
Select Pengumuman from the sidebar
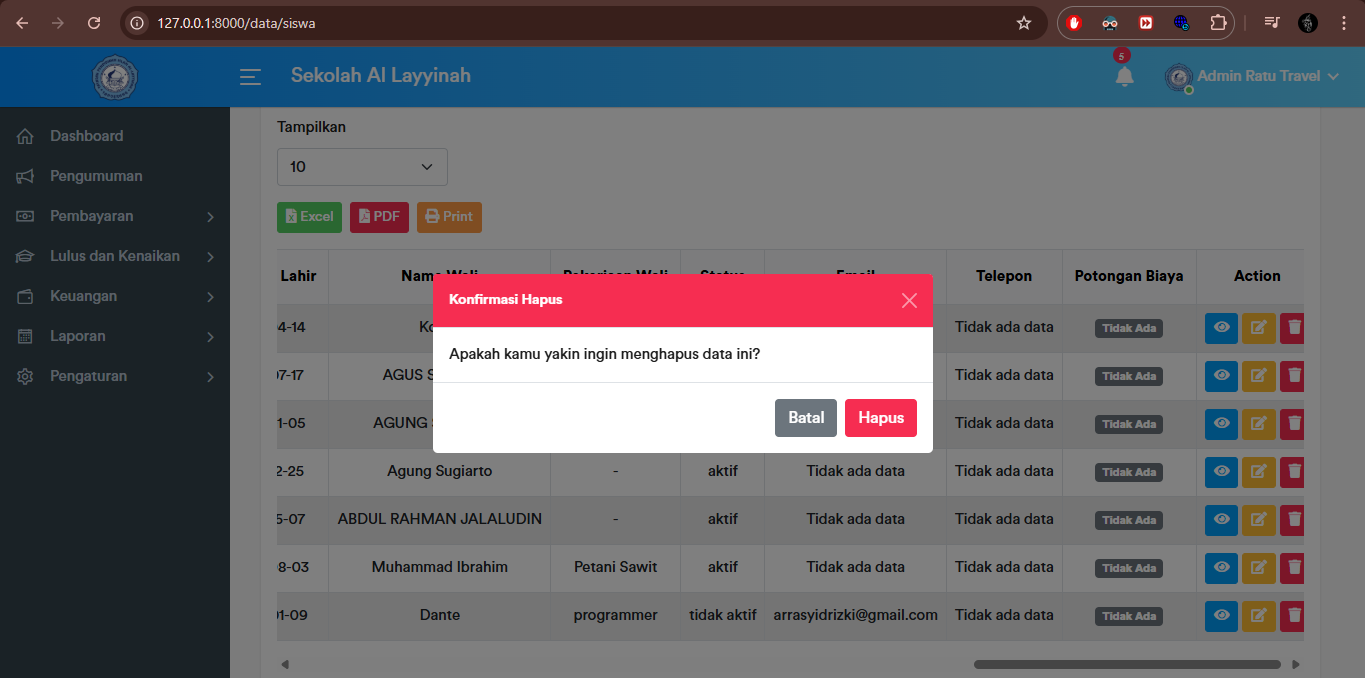96,176
